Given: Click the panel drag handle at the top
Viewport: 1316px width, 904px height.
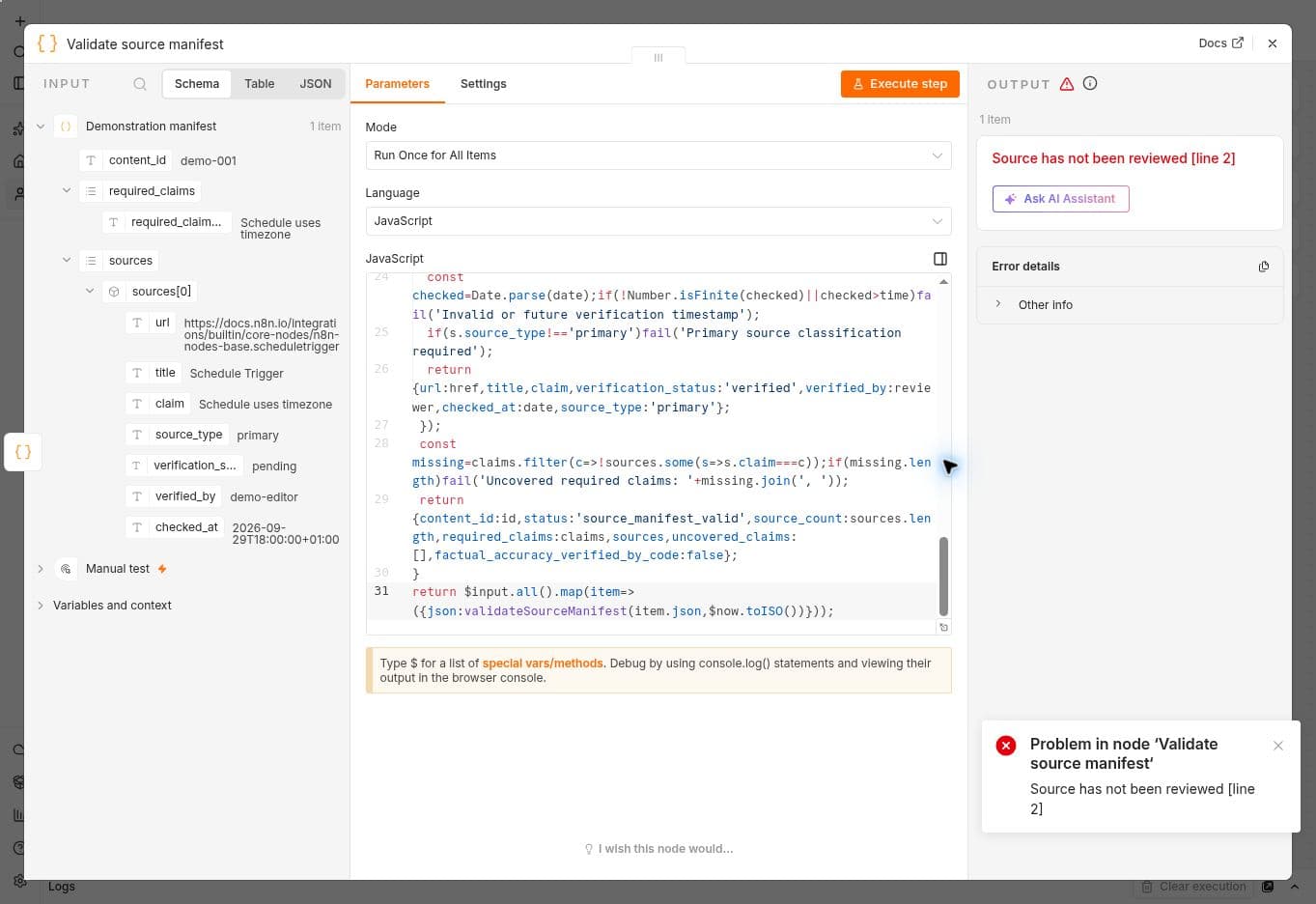Looking at the screenshot, I should tap(658, 58).
